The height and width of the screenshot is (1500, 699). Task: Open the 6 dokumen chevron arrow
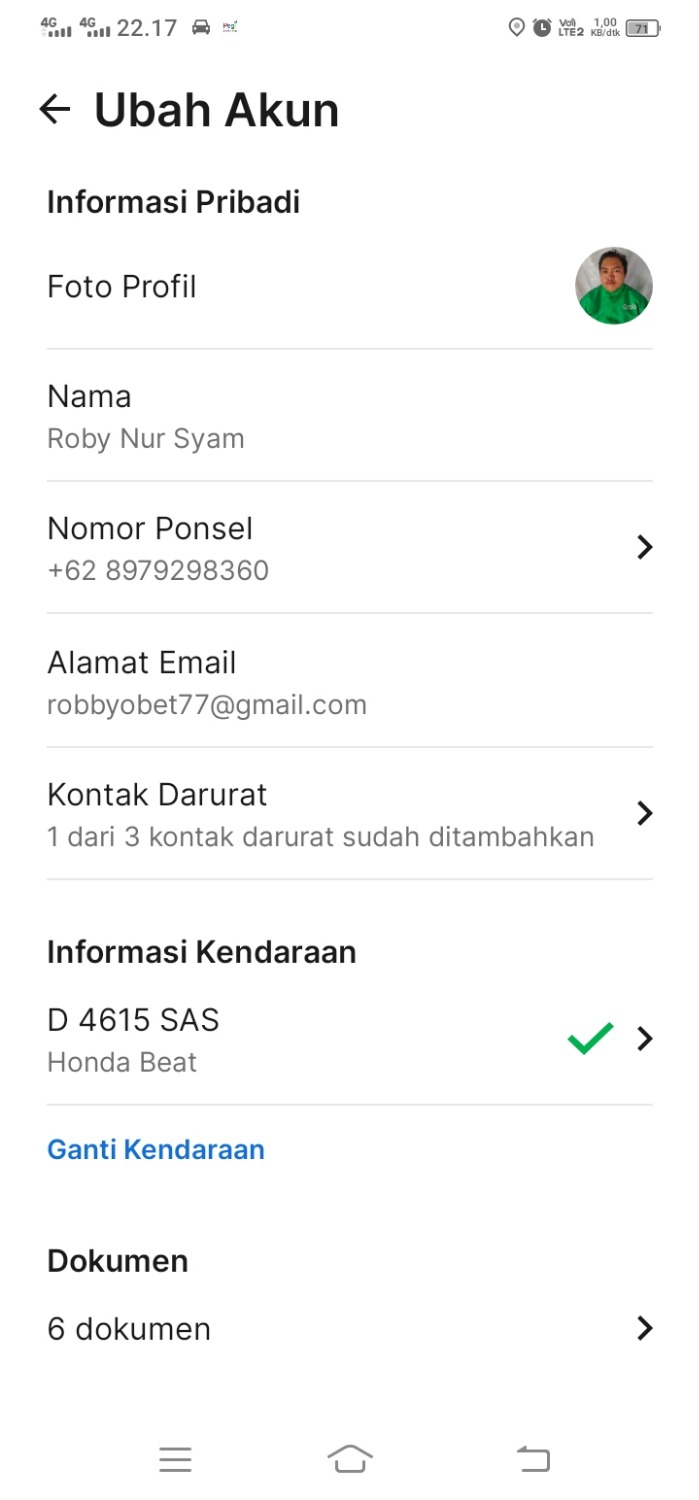[645, 1328]
